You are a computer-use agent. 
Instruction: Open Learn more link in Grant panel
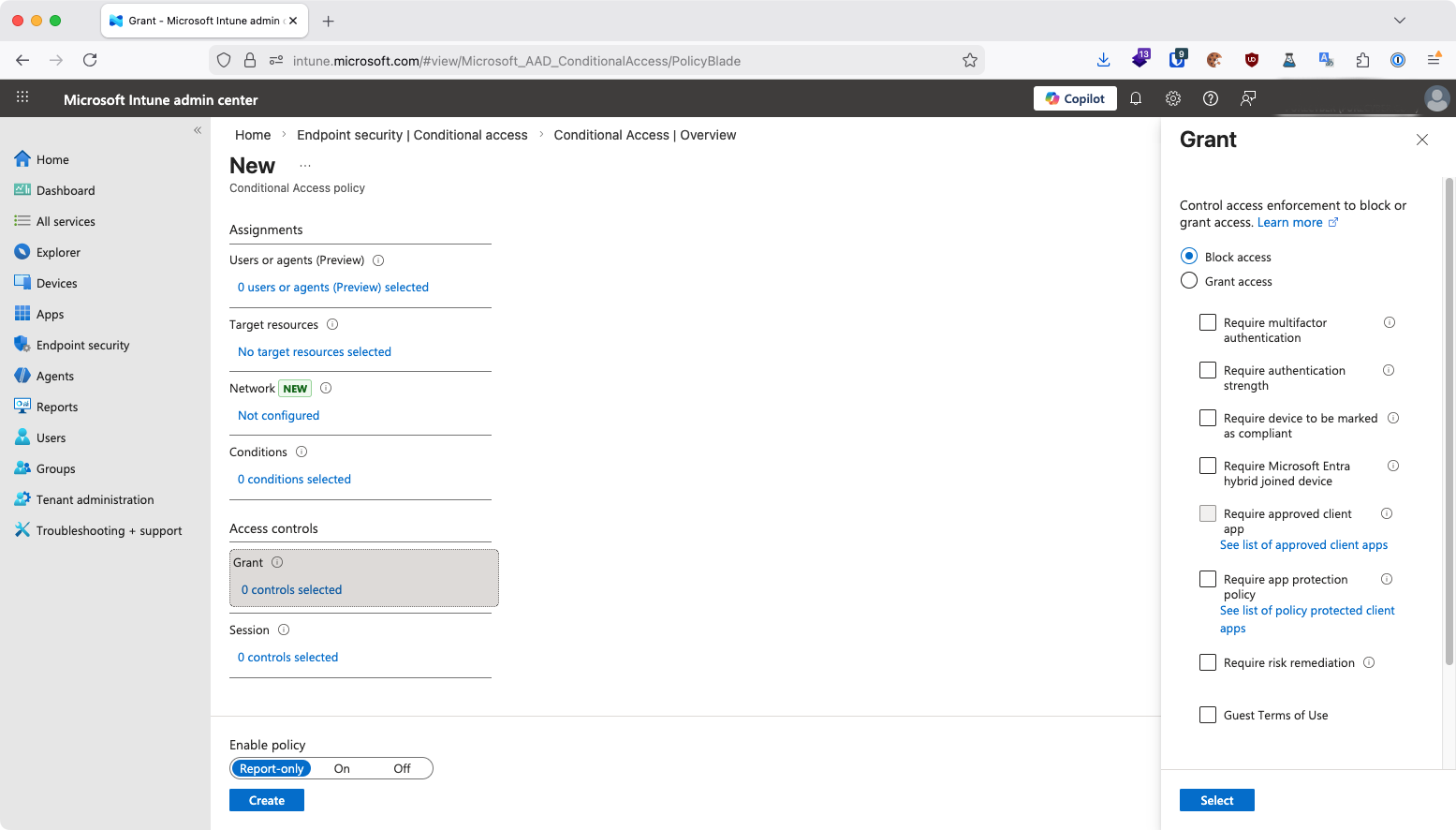point(1298,222)
